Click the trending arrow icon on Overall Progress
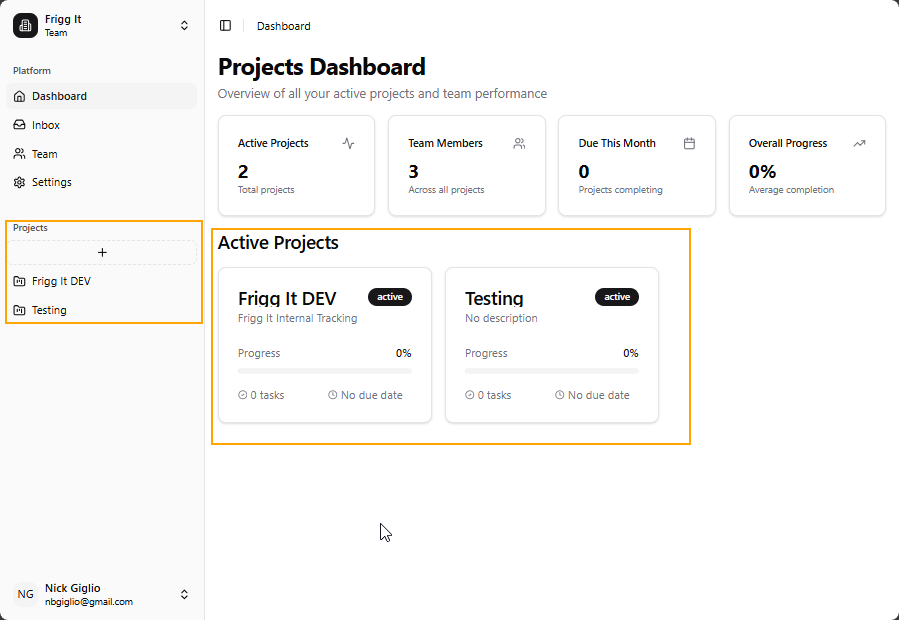 click(859, 143)
